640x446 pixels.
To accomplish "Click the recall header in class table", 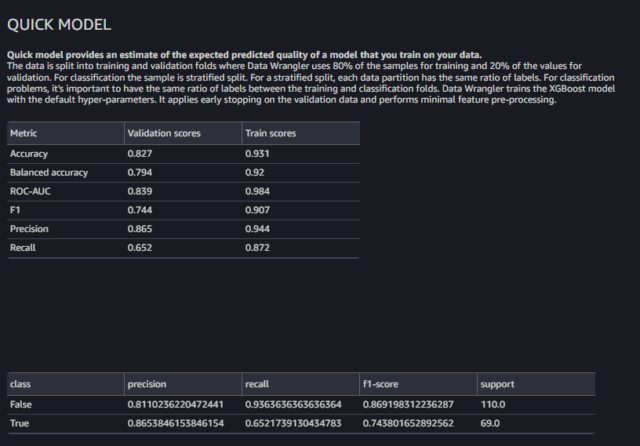I will coord(257,384).
